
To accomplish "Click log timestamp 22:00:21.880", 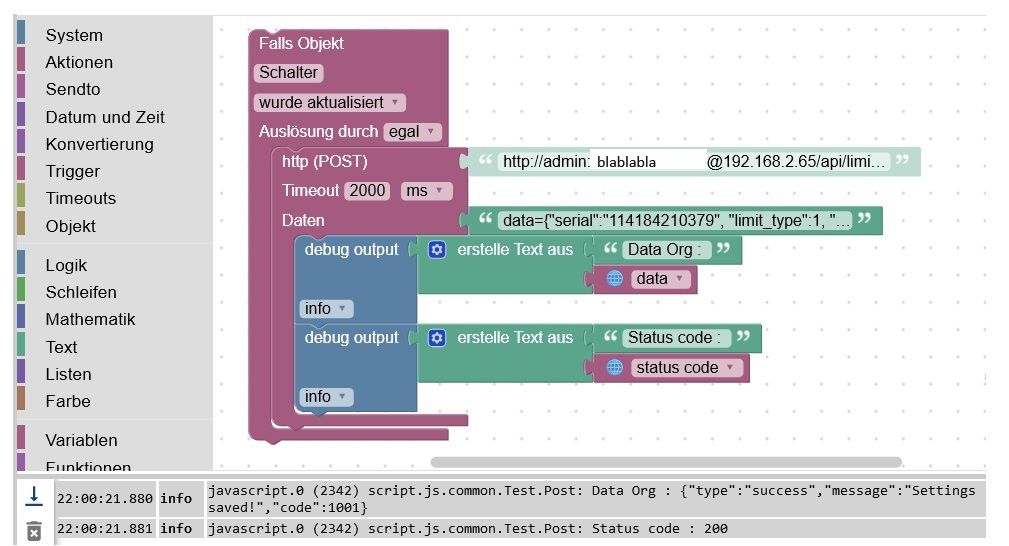I will click(105, 498).
